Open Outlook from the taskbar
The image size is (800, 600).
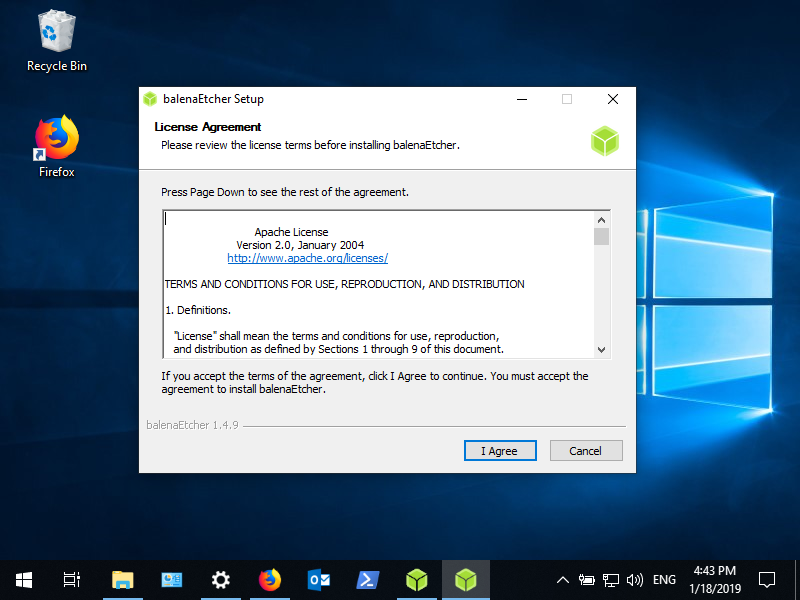pyautogui.click(x=319, y=580)
